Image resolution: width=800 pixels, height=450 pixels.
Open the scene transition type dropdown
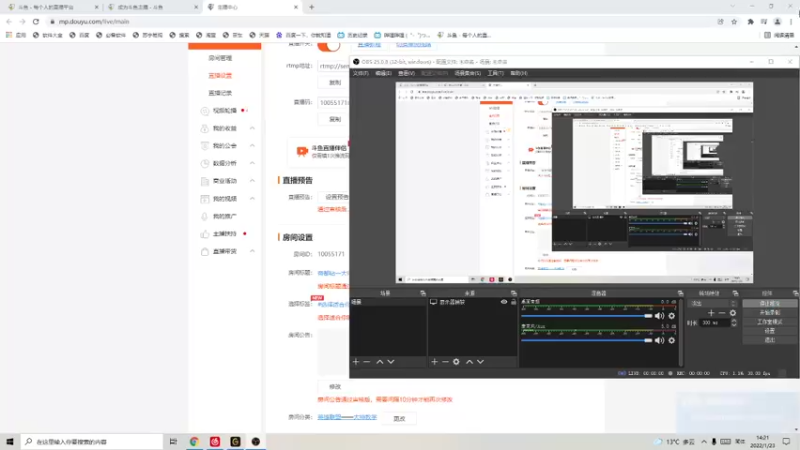pyautogui.click(x=714, y=304)
